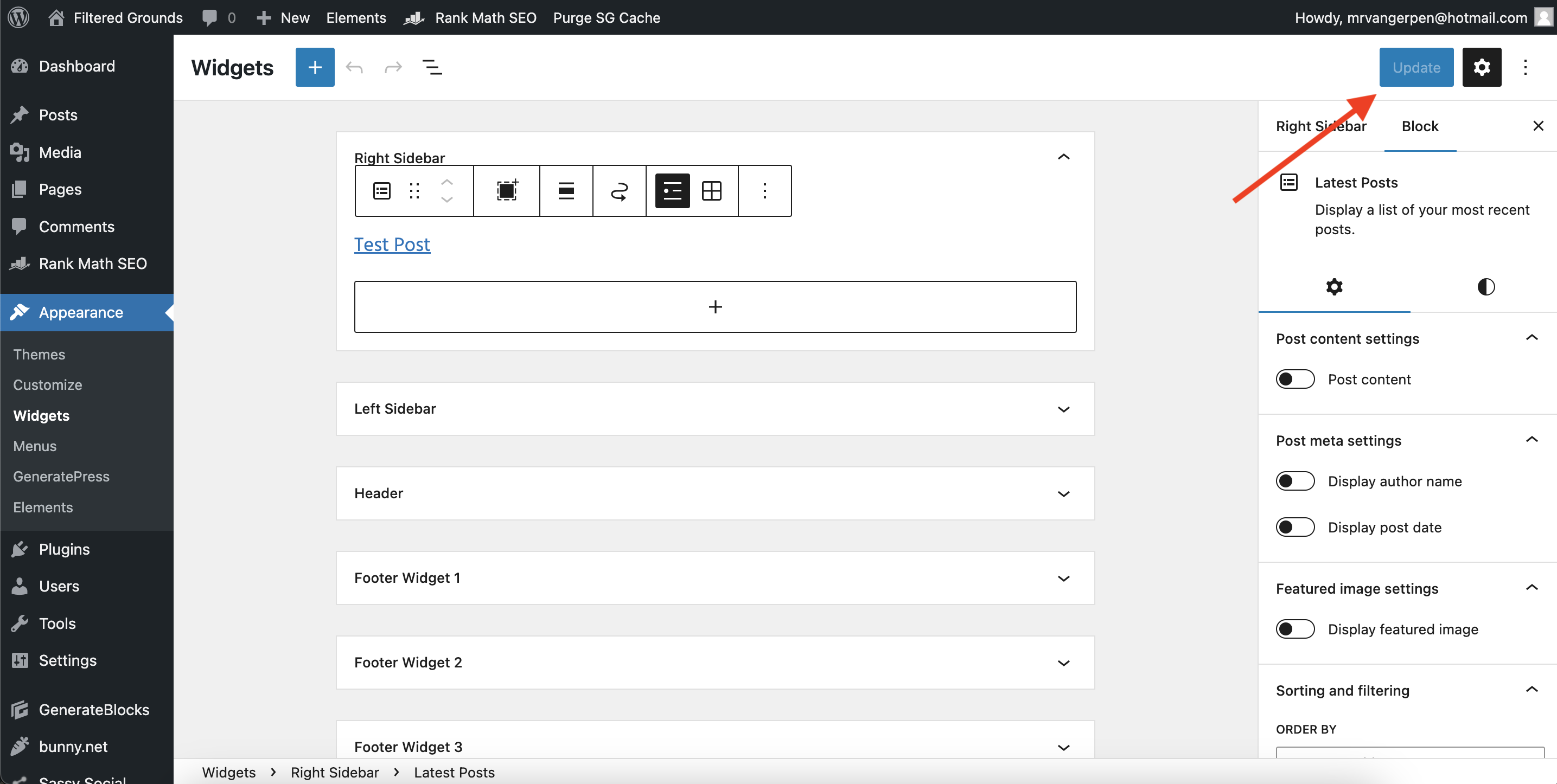Go to Menus under Appearance
1557x784 pixels.
(35, 446)
